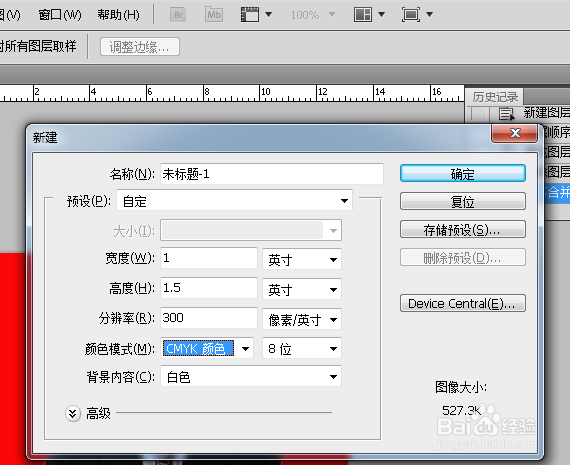
Task: Click the 确定 button in the dialog
Action: (462, 173)
